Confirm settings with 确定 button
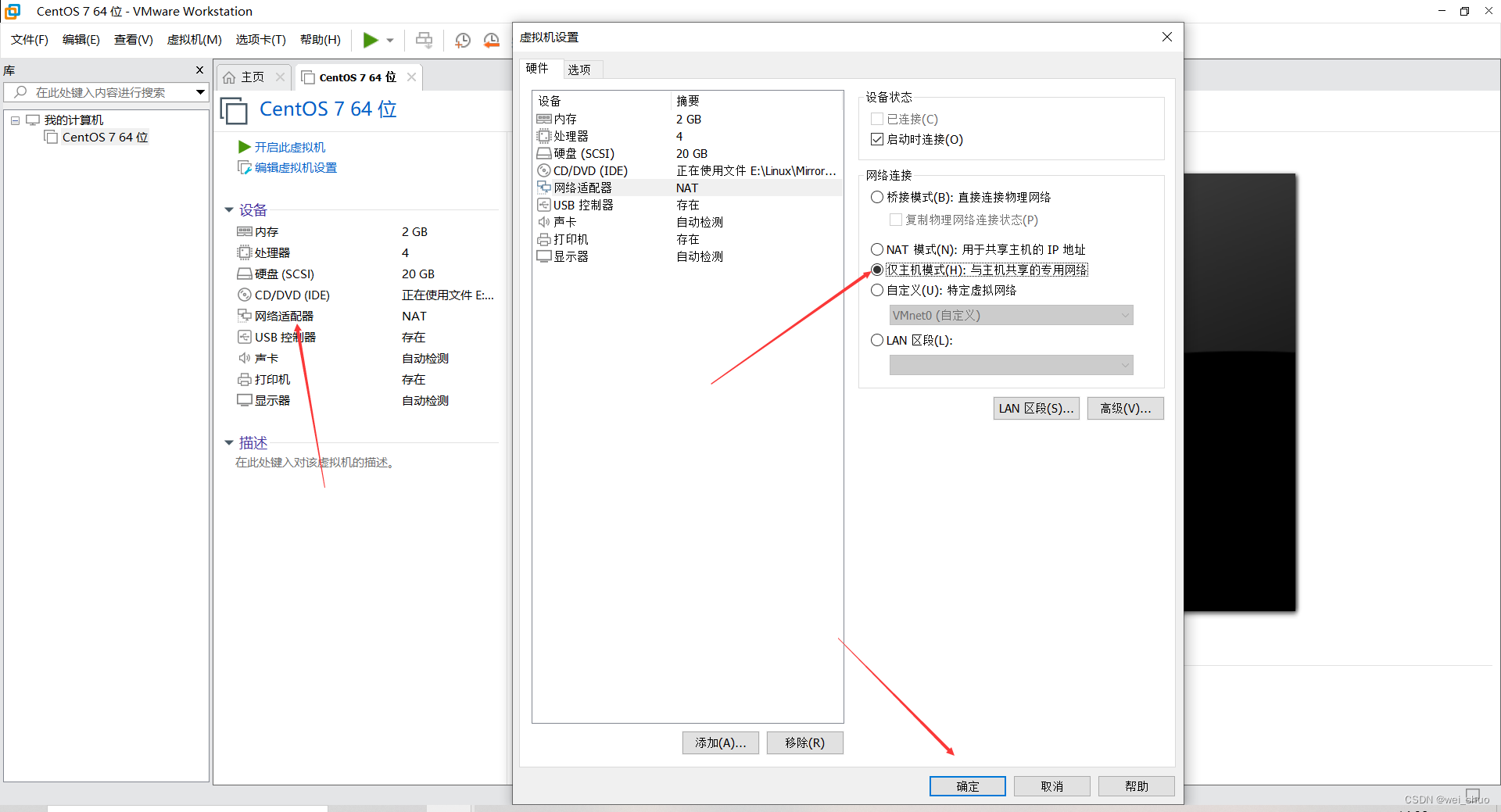The image size is (1501, 812). (967, 786)
